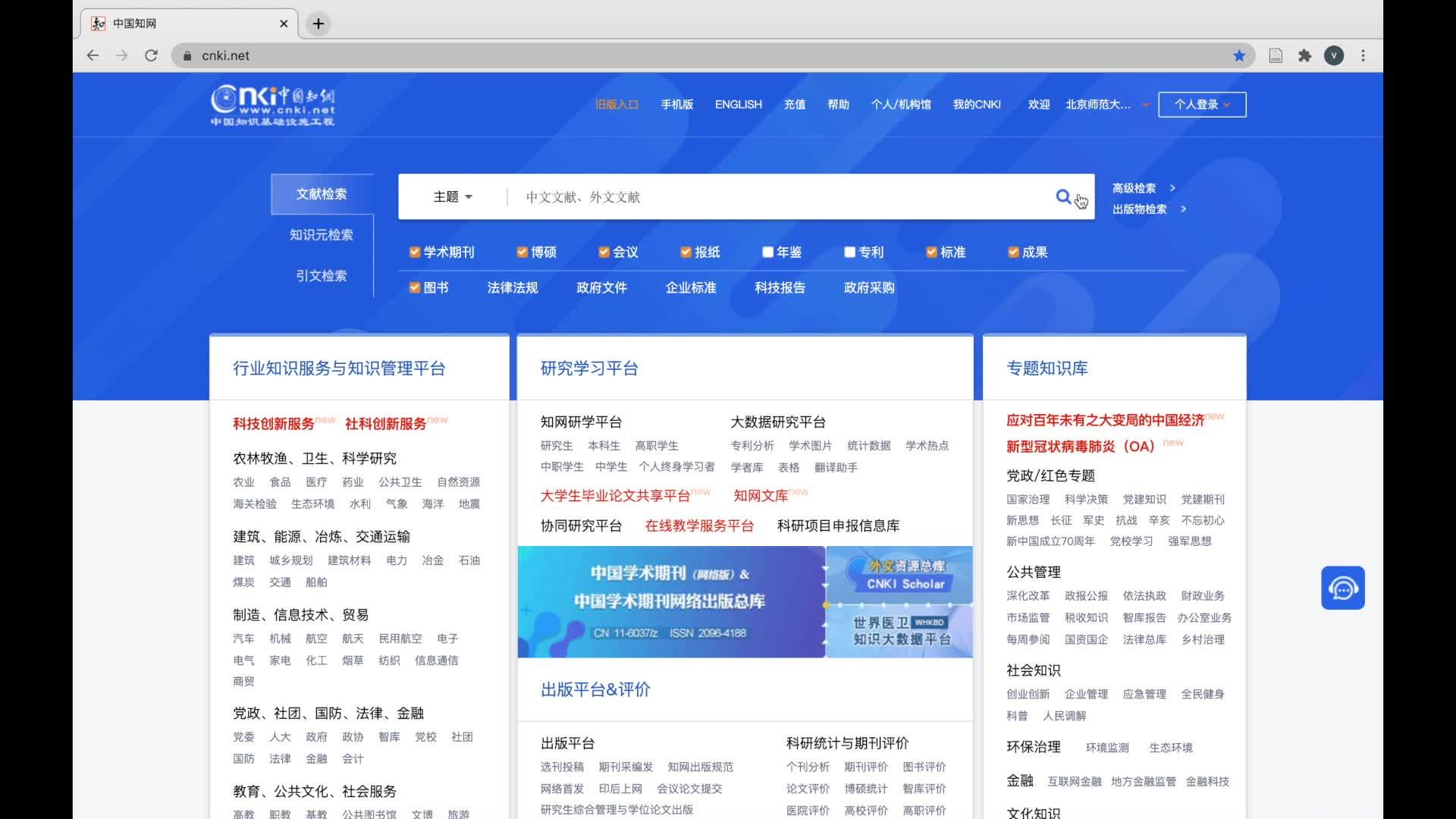
Task: Open 我的CNKI in navigation
Action: click(x=977, y=105)
